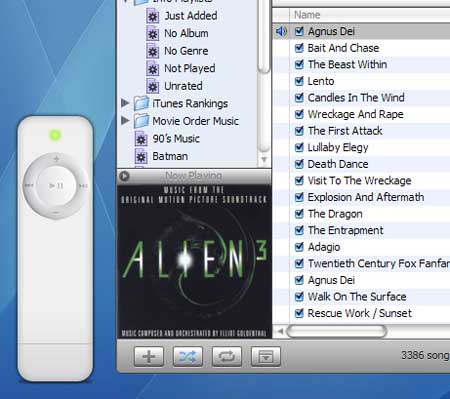Select Rescue Work / Sunset track

359,313
